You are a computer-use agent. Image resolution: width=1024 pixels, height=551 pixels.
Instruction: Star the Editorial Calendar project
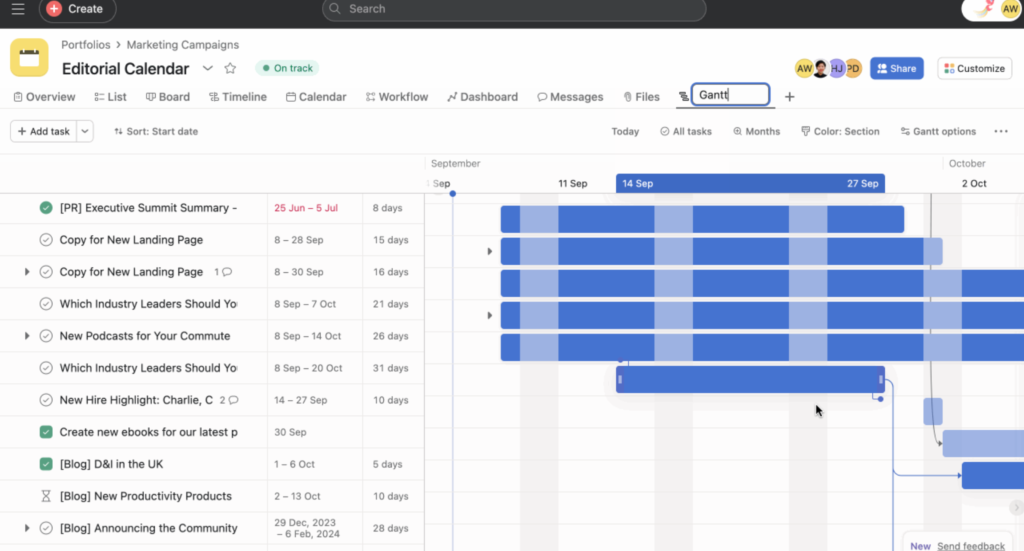click(230, 68)
